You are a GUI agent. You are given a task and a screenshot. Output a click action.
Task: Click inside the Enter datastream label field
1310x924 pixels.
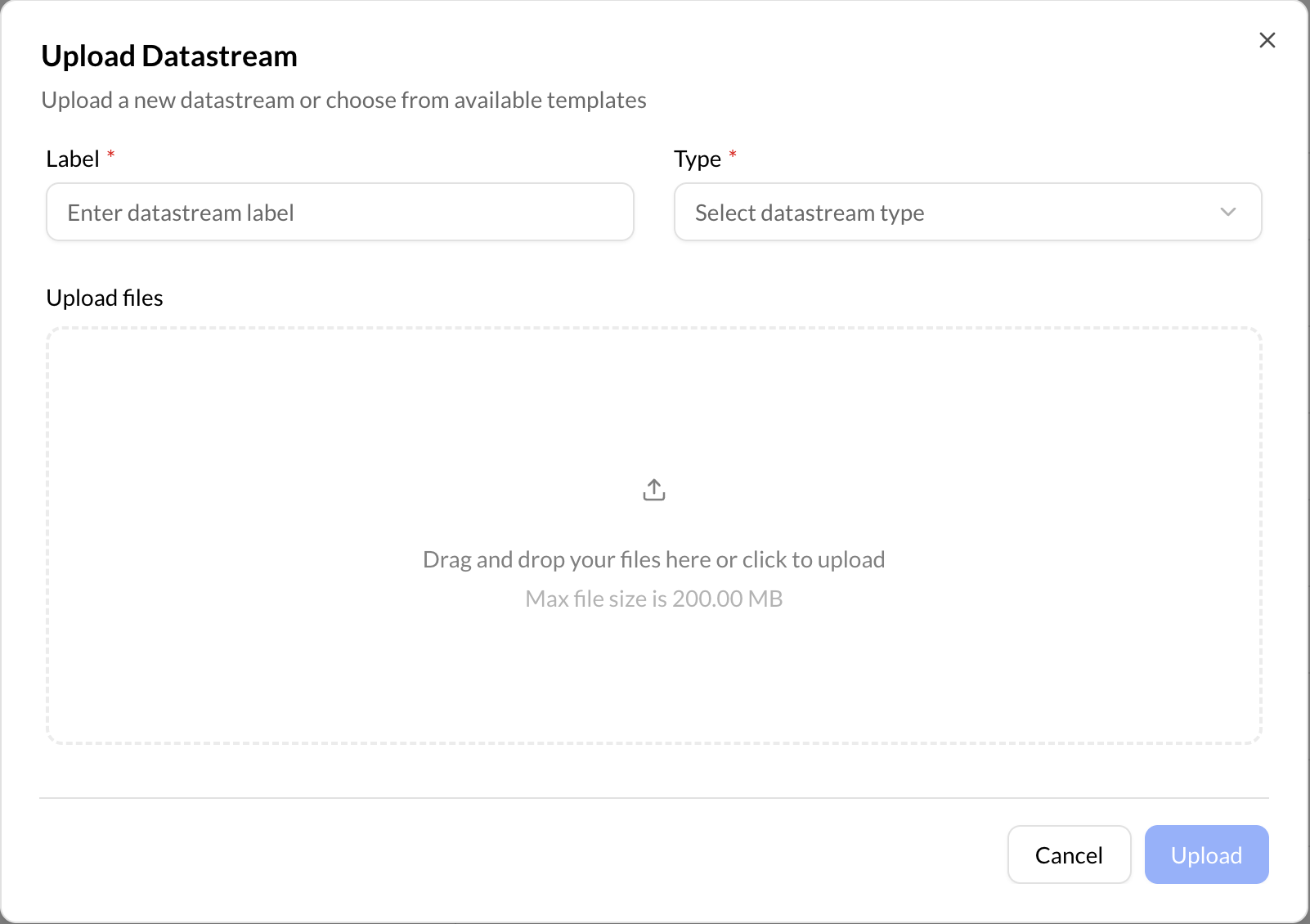point(339,212)
